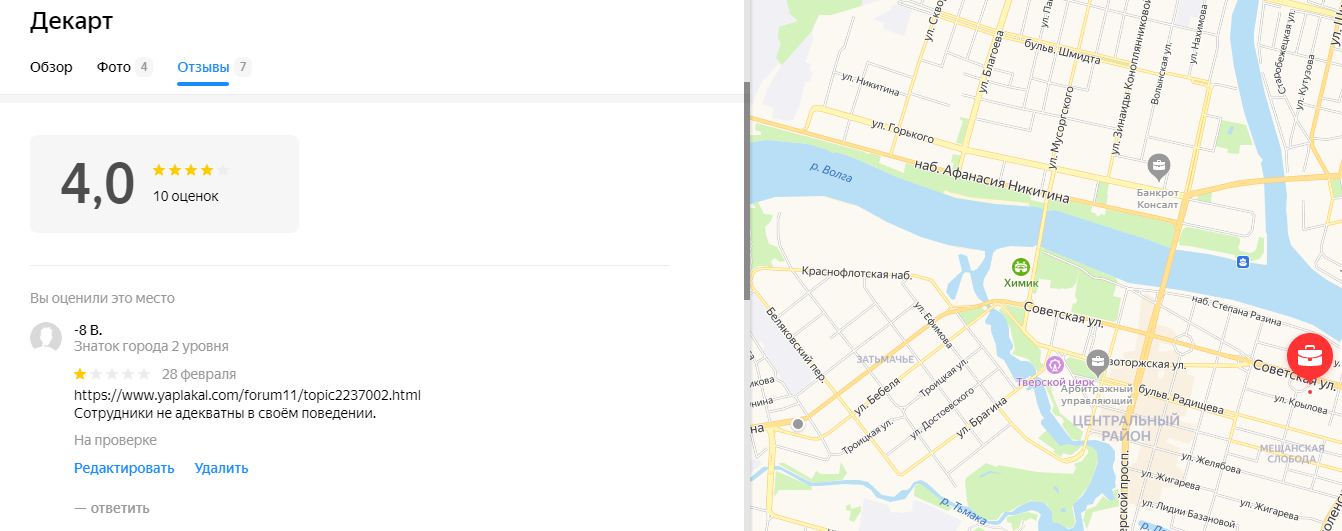This screenshot has height=531, width=1342.
Task: Click the first star of the review rating
Action: point(80,374)
